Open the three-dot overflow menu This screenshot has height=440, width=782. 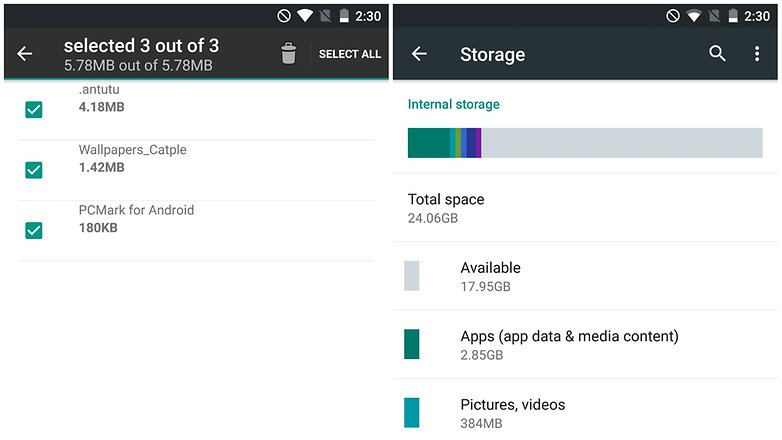(x=757, y=54)
